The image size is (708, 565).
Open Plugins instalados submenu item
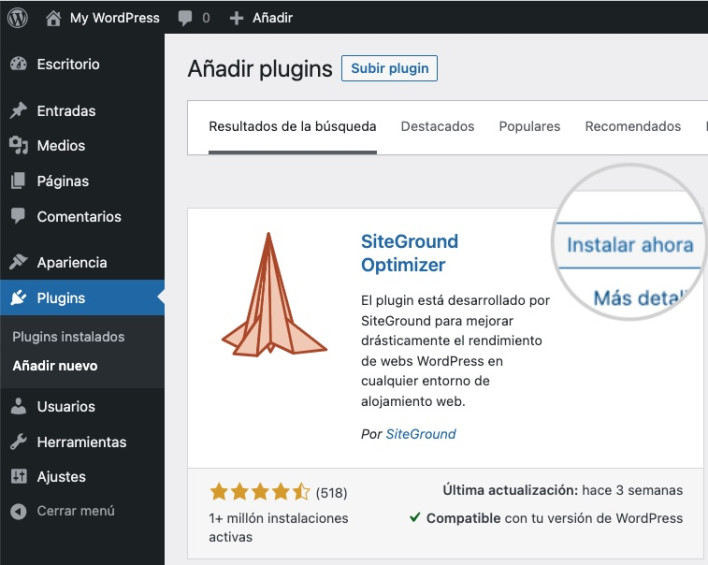pos(69,336)
